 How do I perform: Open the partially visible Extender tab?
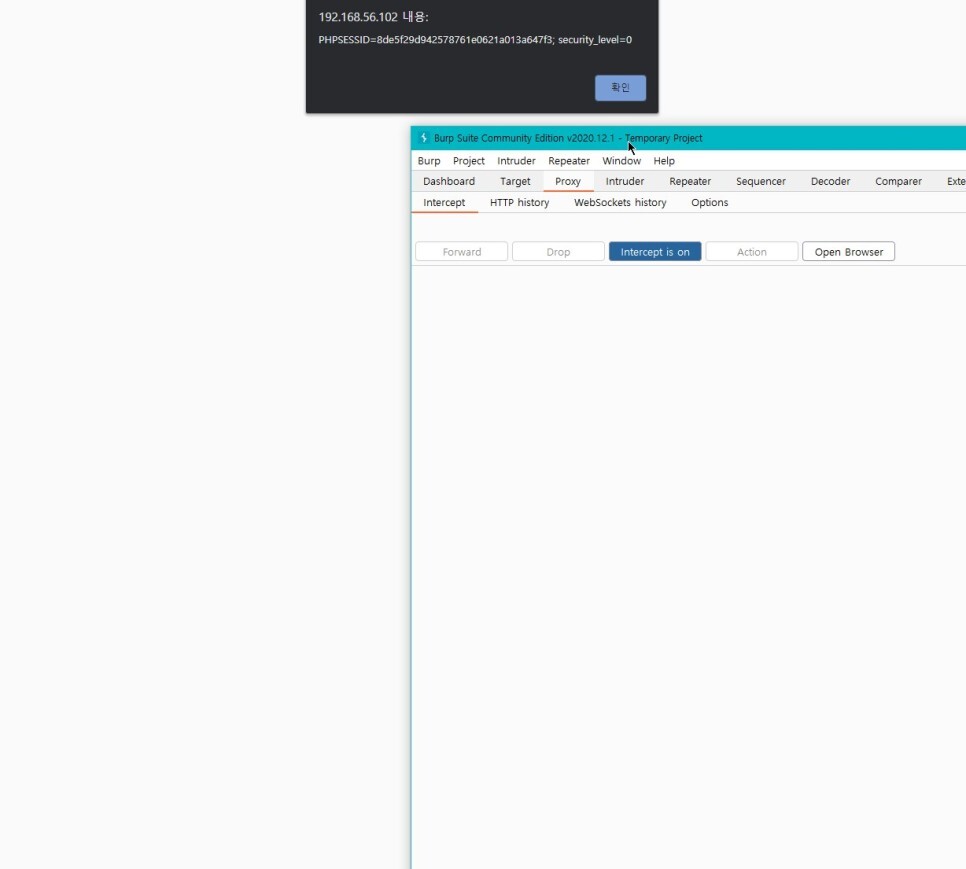point(956,181)
